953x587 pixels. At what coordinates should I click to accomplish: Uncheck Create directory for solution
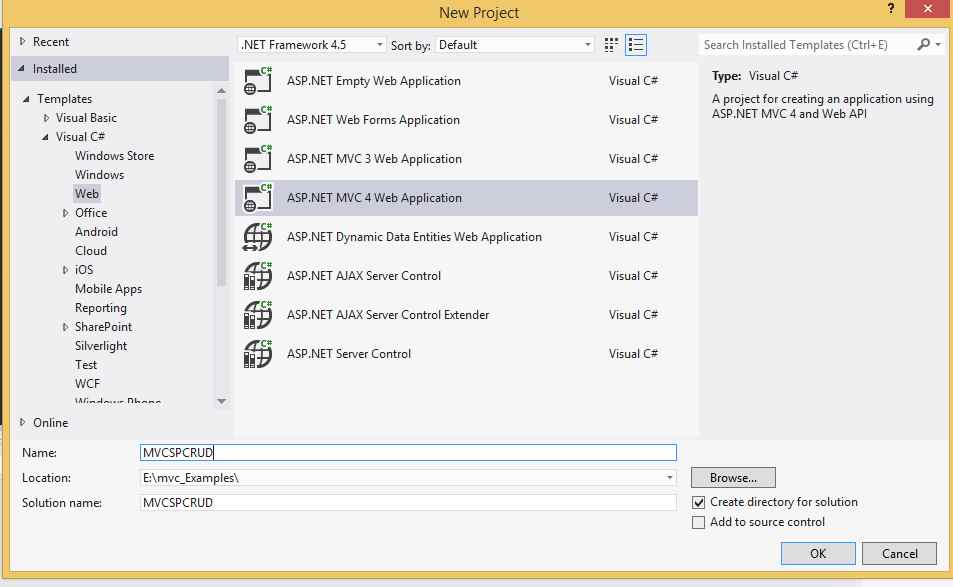tap(698, 502)
